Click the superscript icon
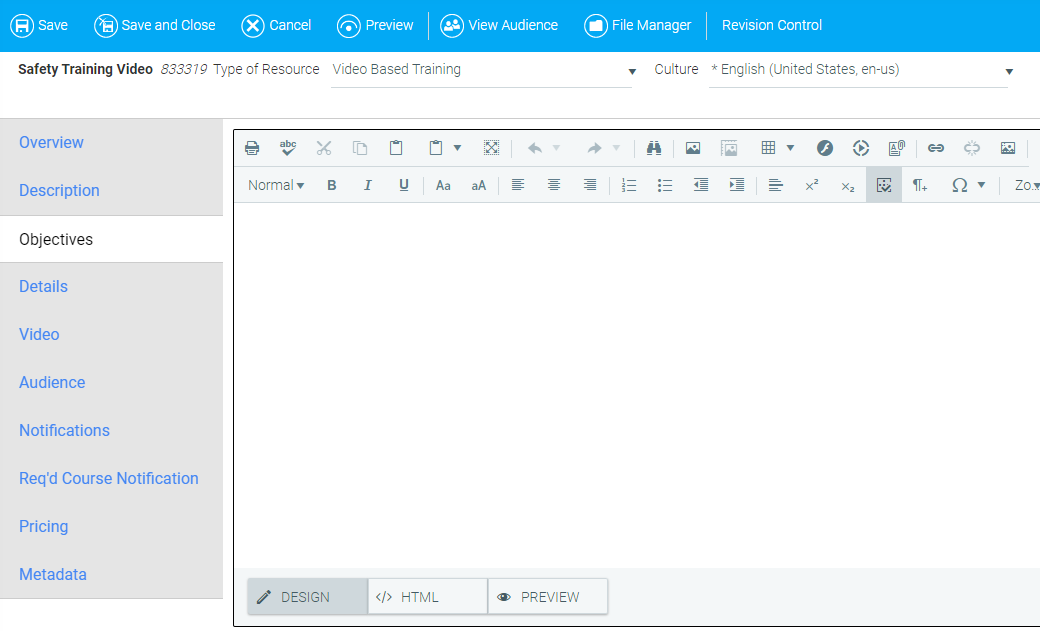 (812, 185)
